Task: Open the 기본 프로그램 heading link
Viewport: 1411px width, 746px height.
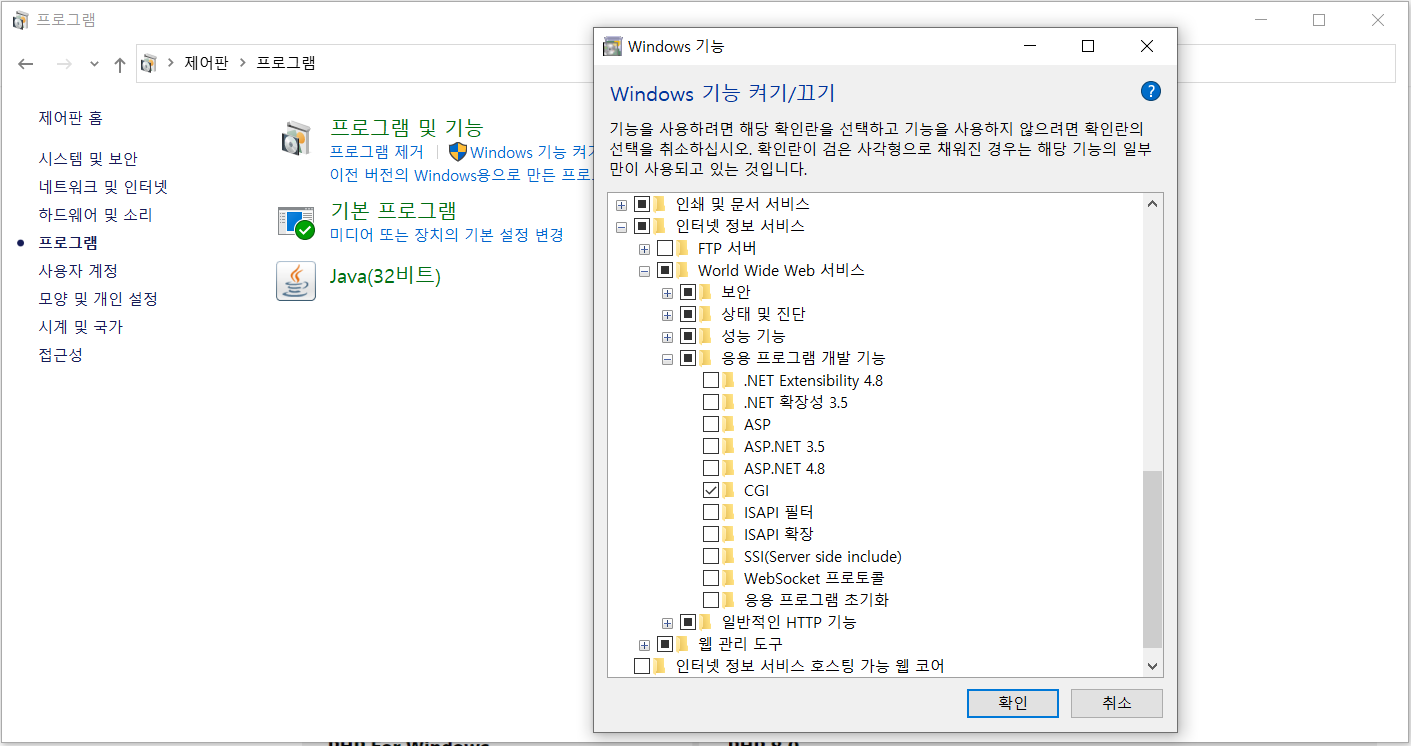Action: tap(393, 210)
